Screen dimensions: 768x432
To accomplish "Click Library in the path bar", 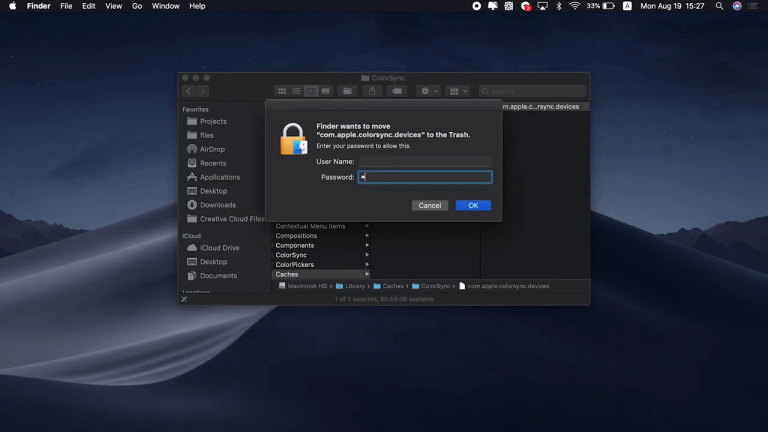I will (350, 286).
